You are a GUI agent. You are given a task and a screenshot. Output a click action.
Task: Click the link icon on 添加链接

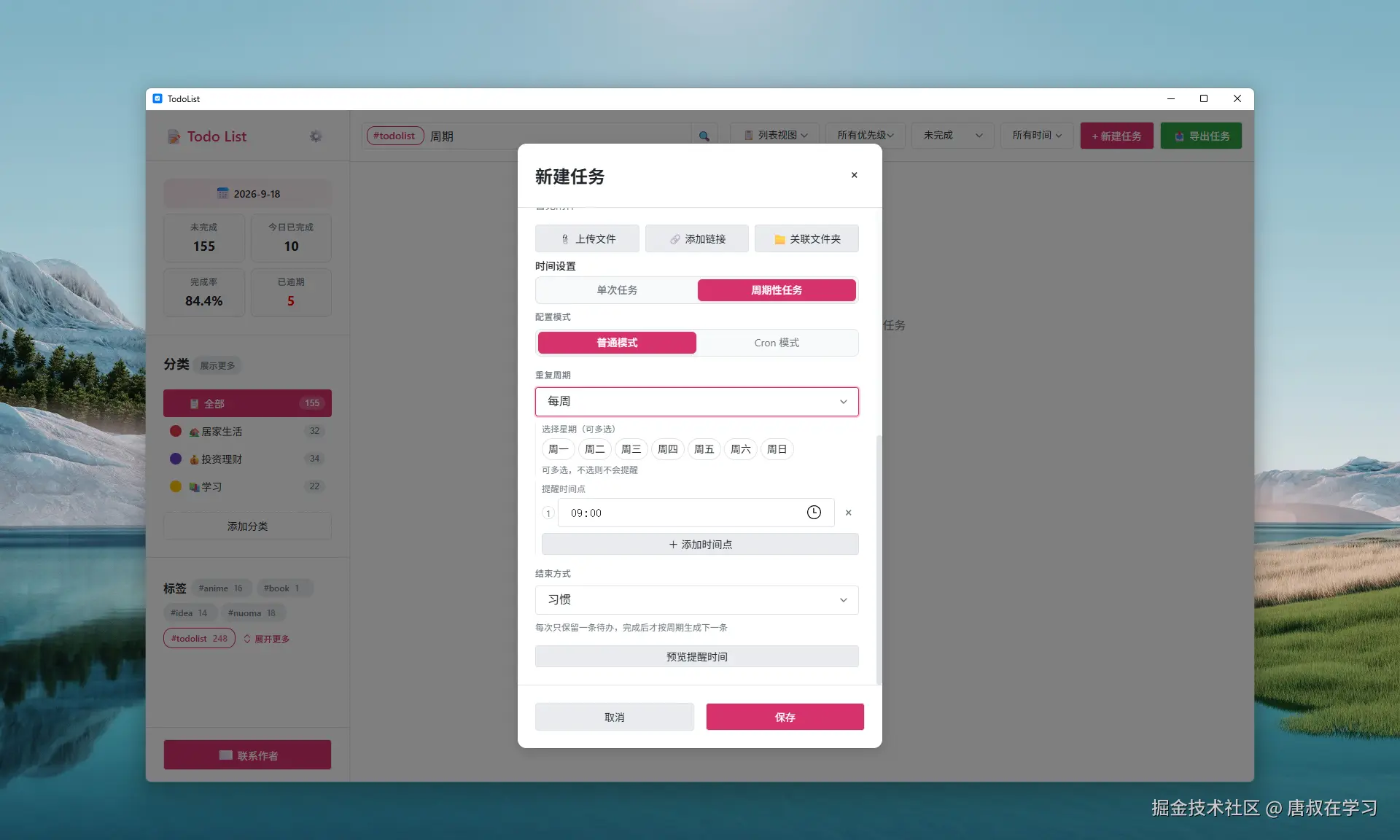point(674,239)
